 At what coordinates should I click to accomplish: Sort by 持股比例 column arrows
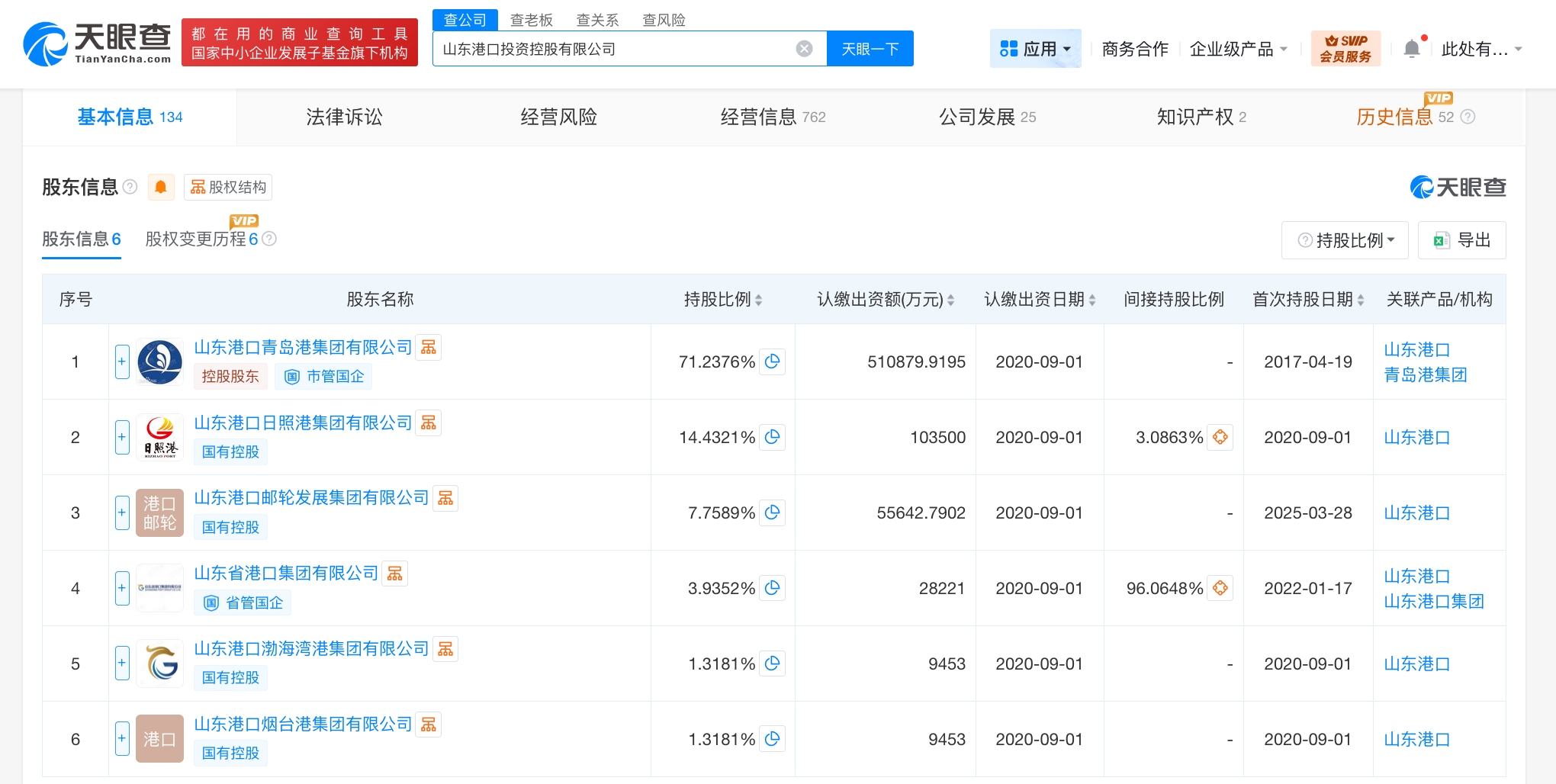coord(758,300)
